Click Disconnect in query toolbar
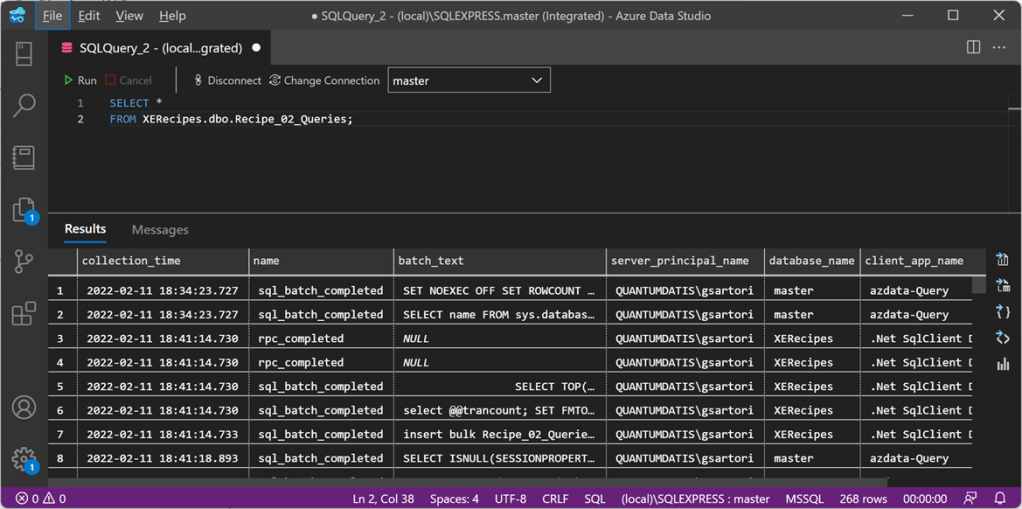Viewport: 1022px width, 509px height. [227, 80]
